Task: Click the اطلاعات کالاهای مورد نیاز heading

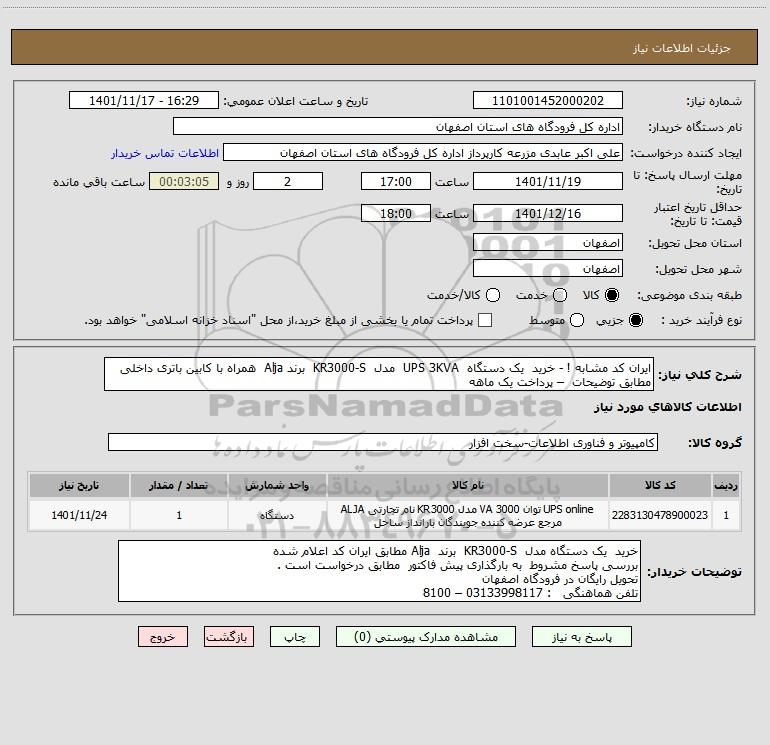Action: [x=667, y=407]
